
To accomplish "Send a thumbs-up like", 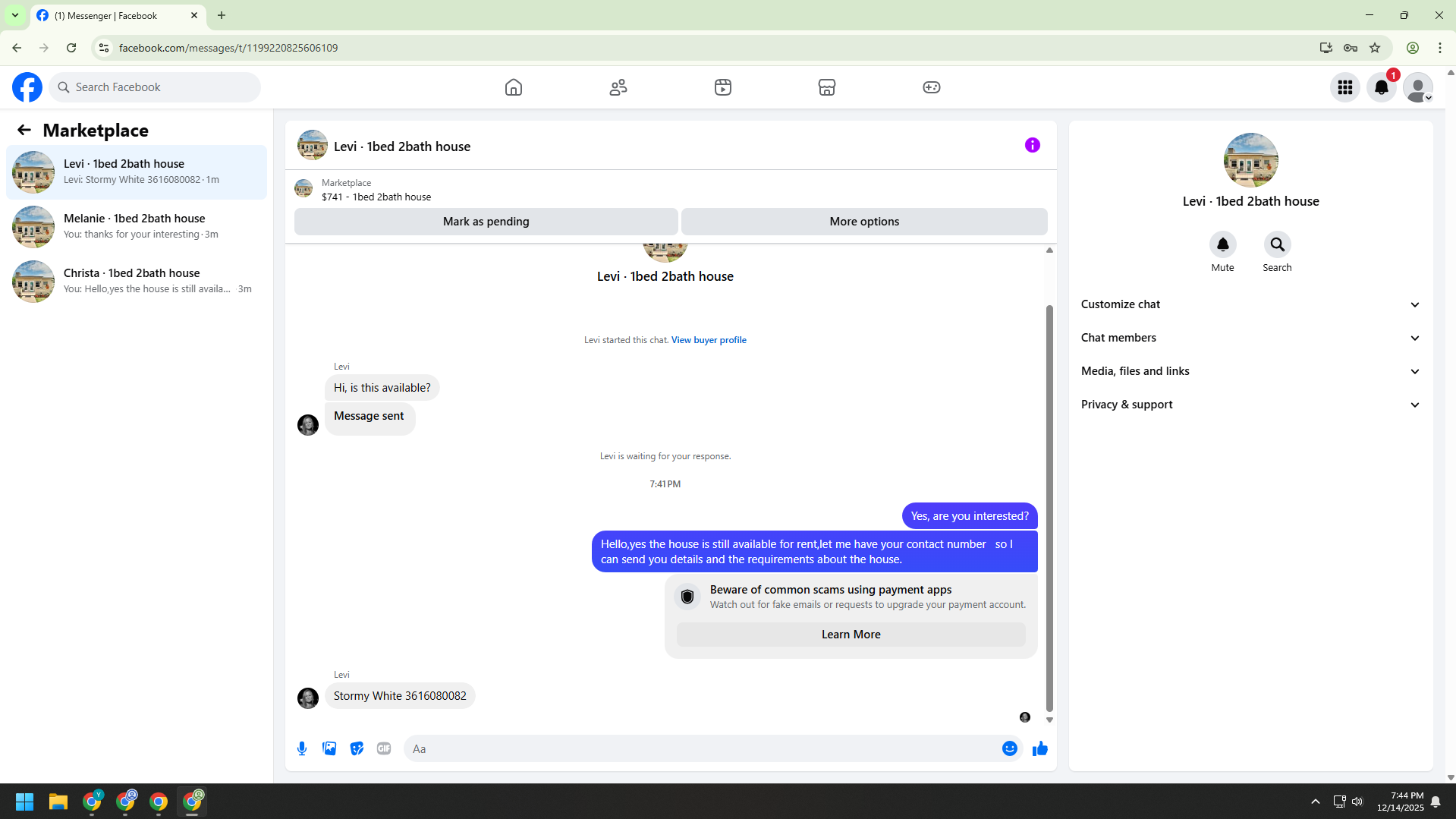I will [1040, 748].
